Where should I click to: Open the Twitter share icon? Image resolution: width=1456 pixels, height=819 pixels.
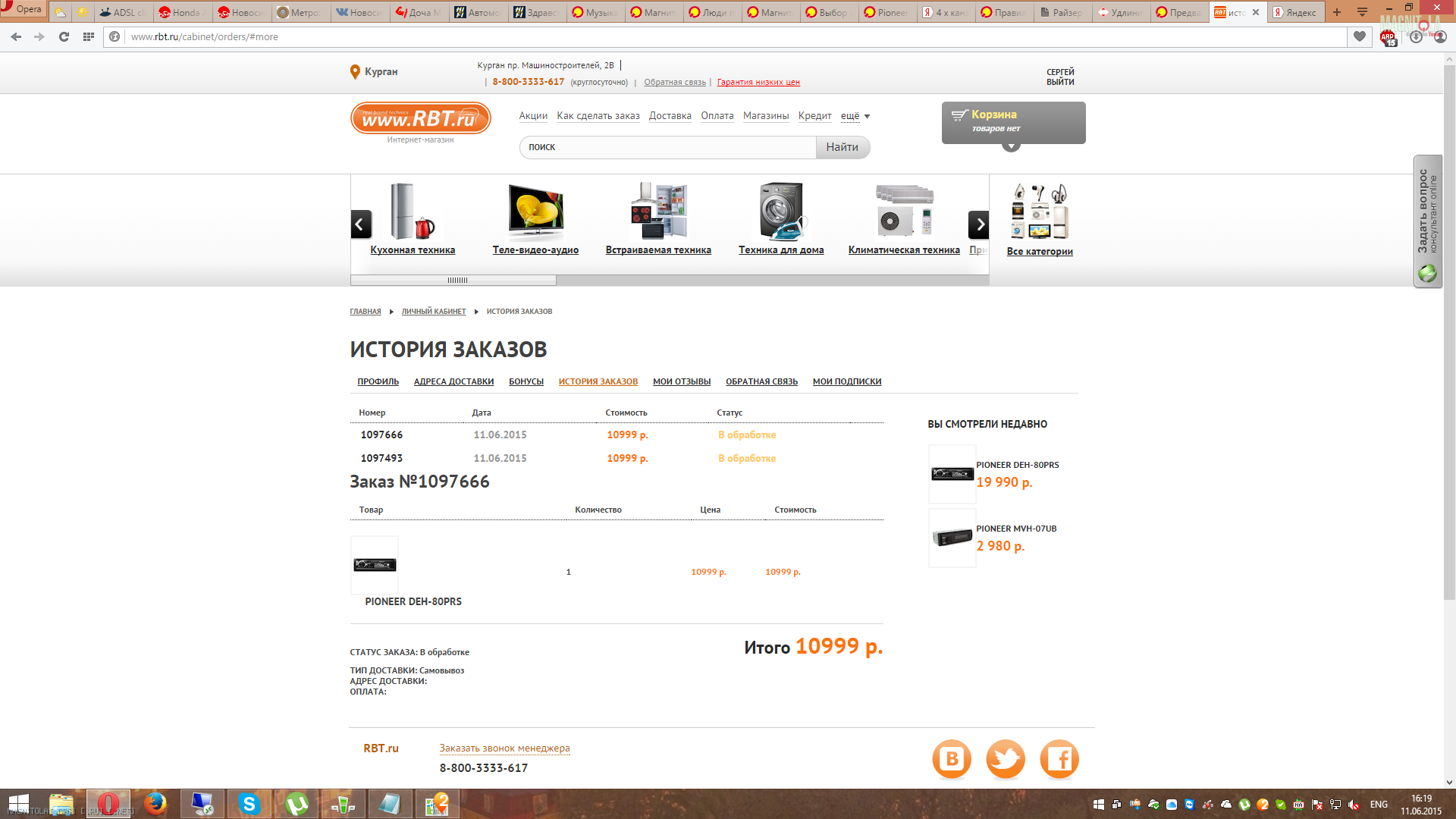coord(1005,758)
